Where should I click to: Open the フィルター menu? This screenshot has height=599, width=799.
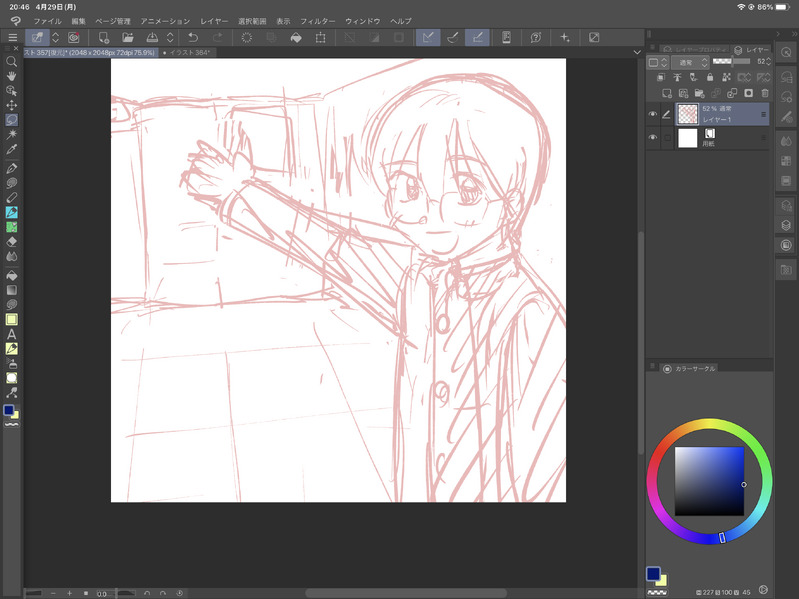click(x=317, y=21)
